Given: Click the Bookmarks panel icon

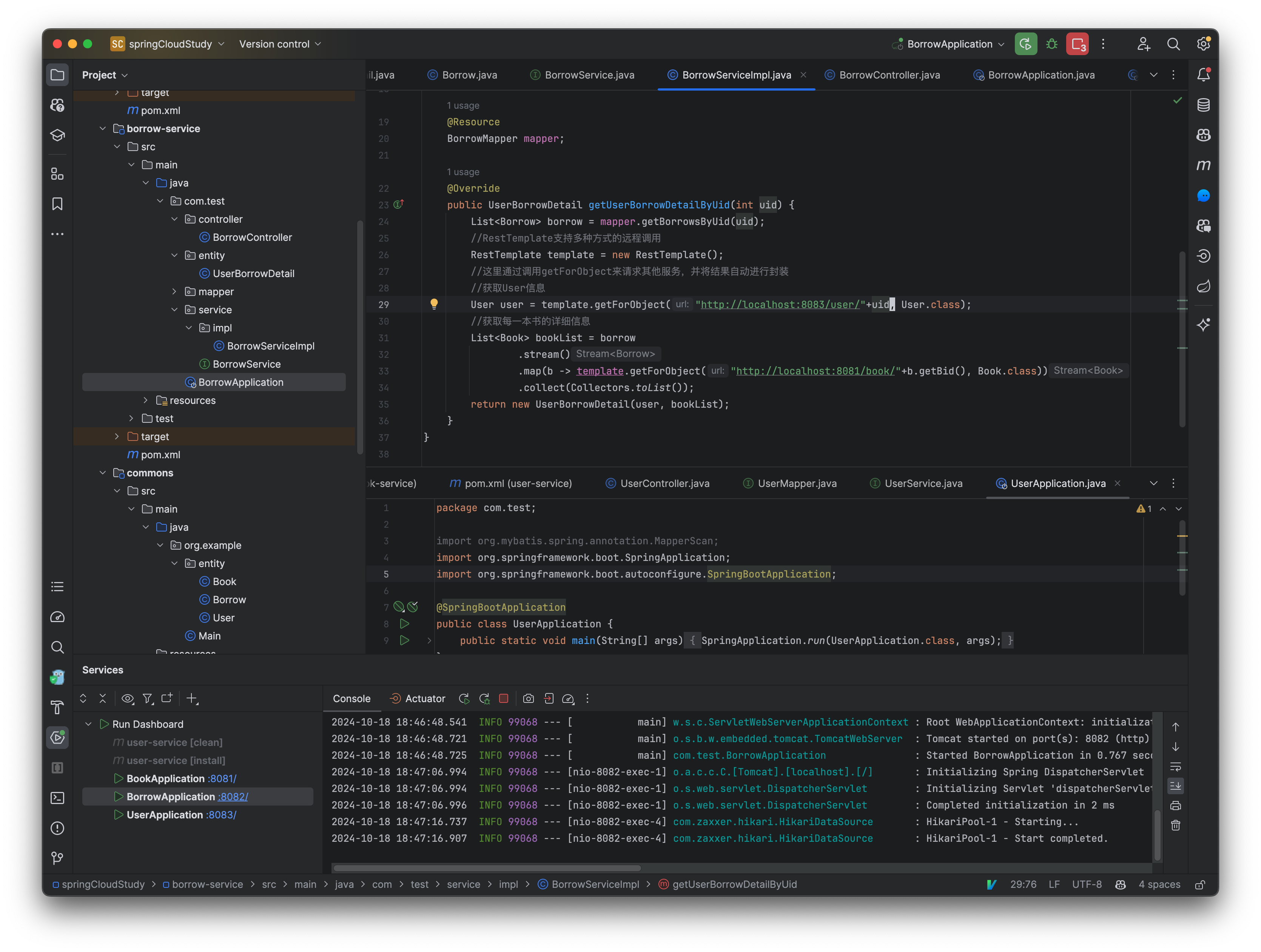Looking at the screenshot, I should point(57,206).
